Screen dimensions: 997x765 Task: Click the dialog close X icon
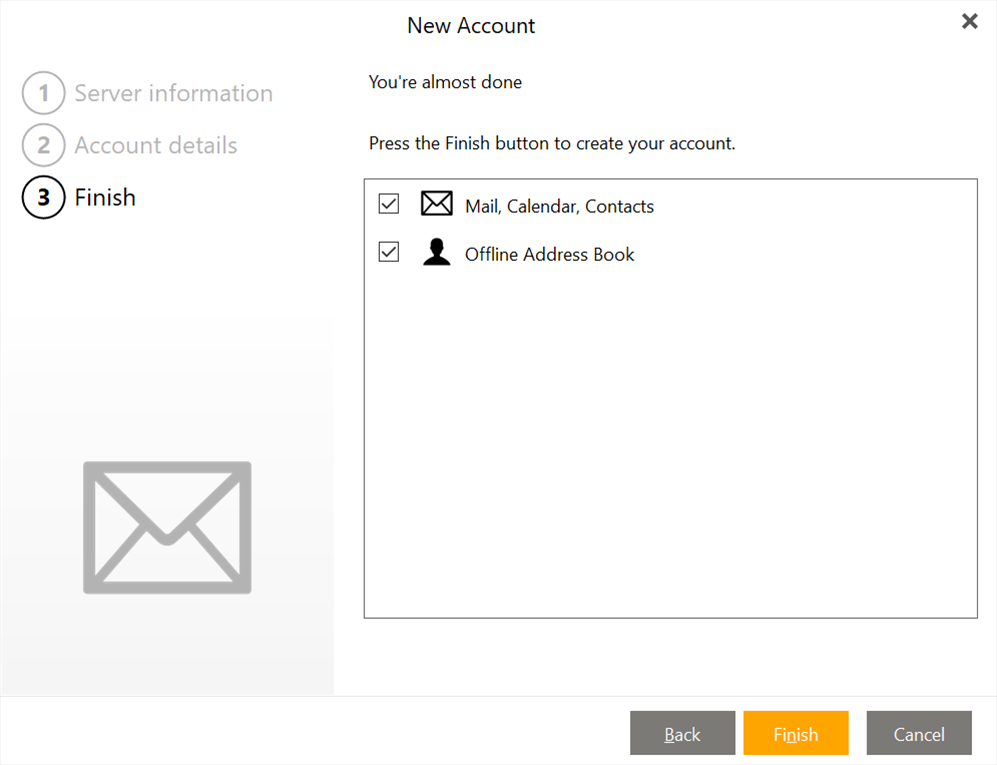tap(969, 20)
